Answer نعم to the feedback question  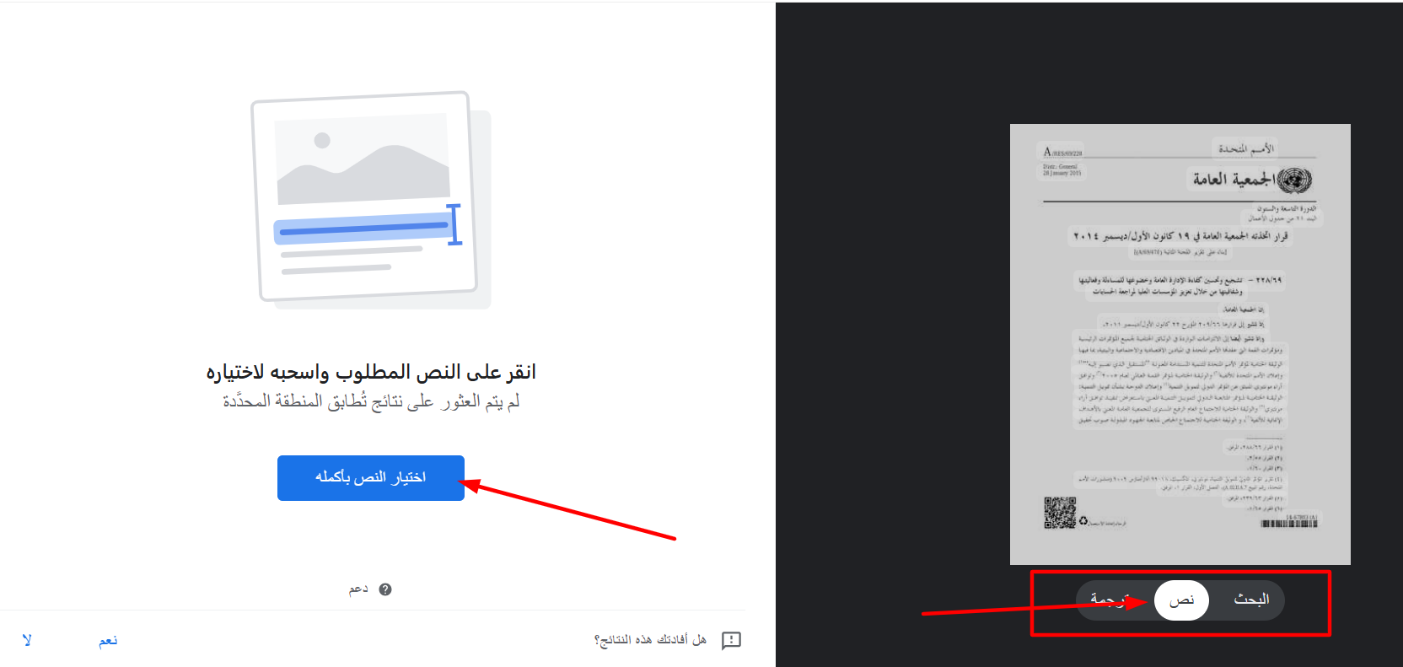coord(107,640)
